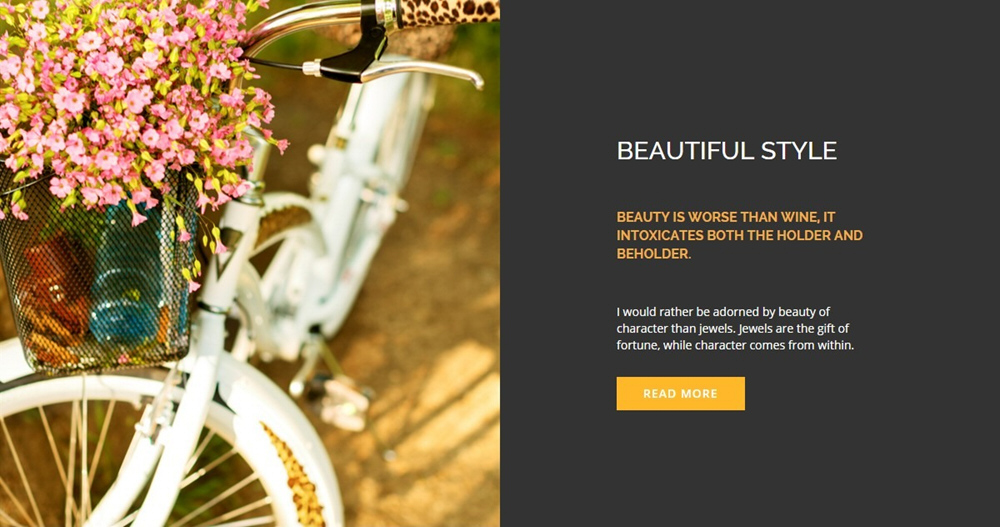The image size is (1000, 527).
Task: Click the word BEAUTIFUL in the heading
Action: click(677, 151)
